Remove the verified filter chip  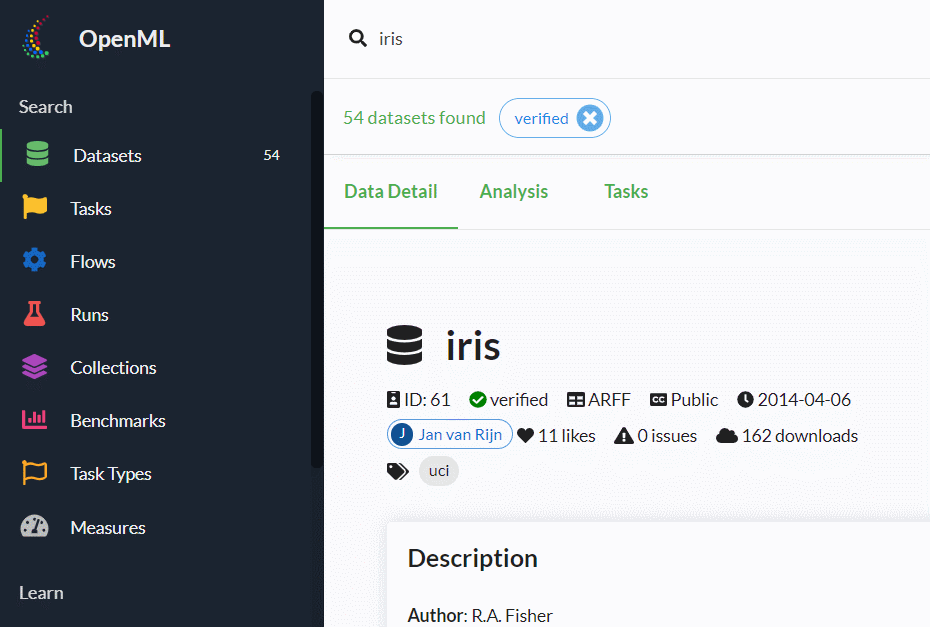point(590,118)
